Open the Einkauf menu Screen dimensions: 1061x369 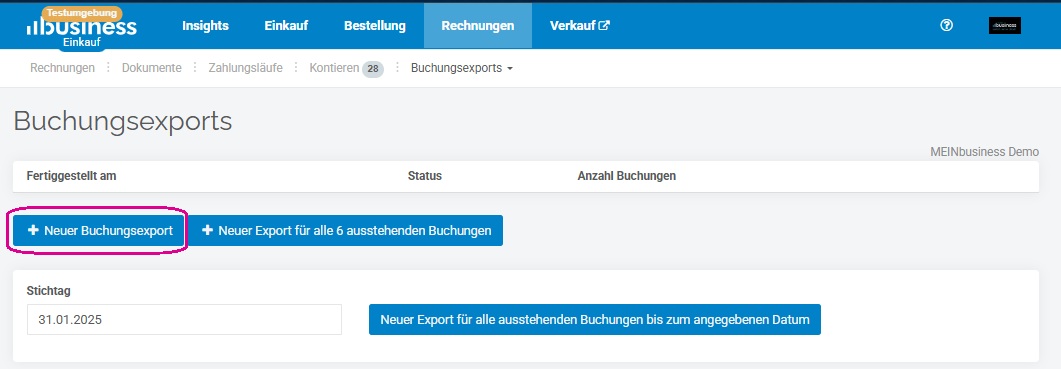(286, 26)
